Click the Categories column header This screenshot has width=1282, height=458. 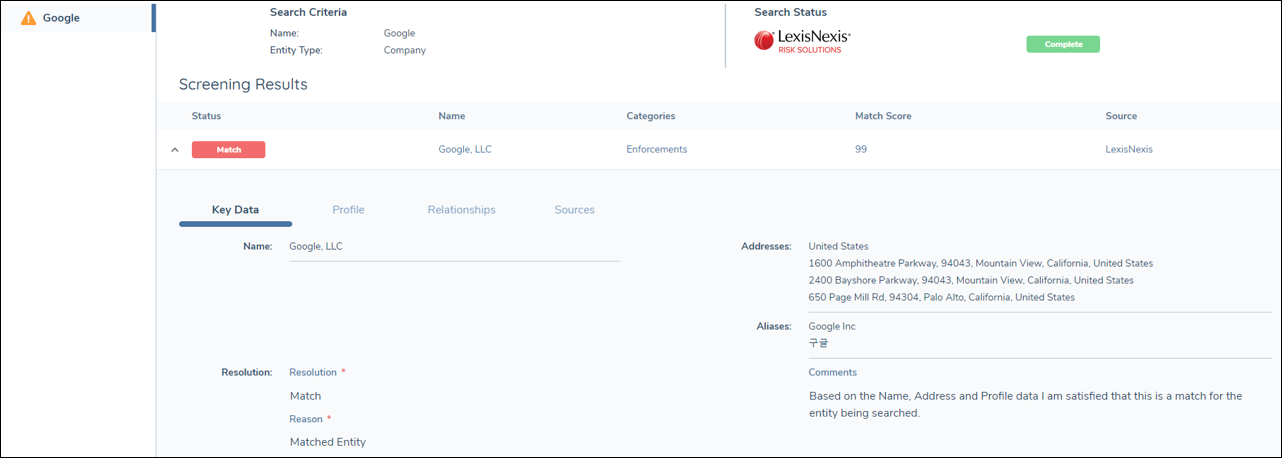pyautogui.click(x=650, y=116)
